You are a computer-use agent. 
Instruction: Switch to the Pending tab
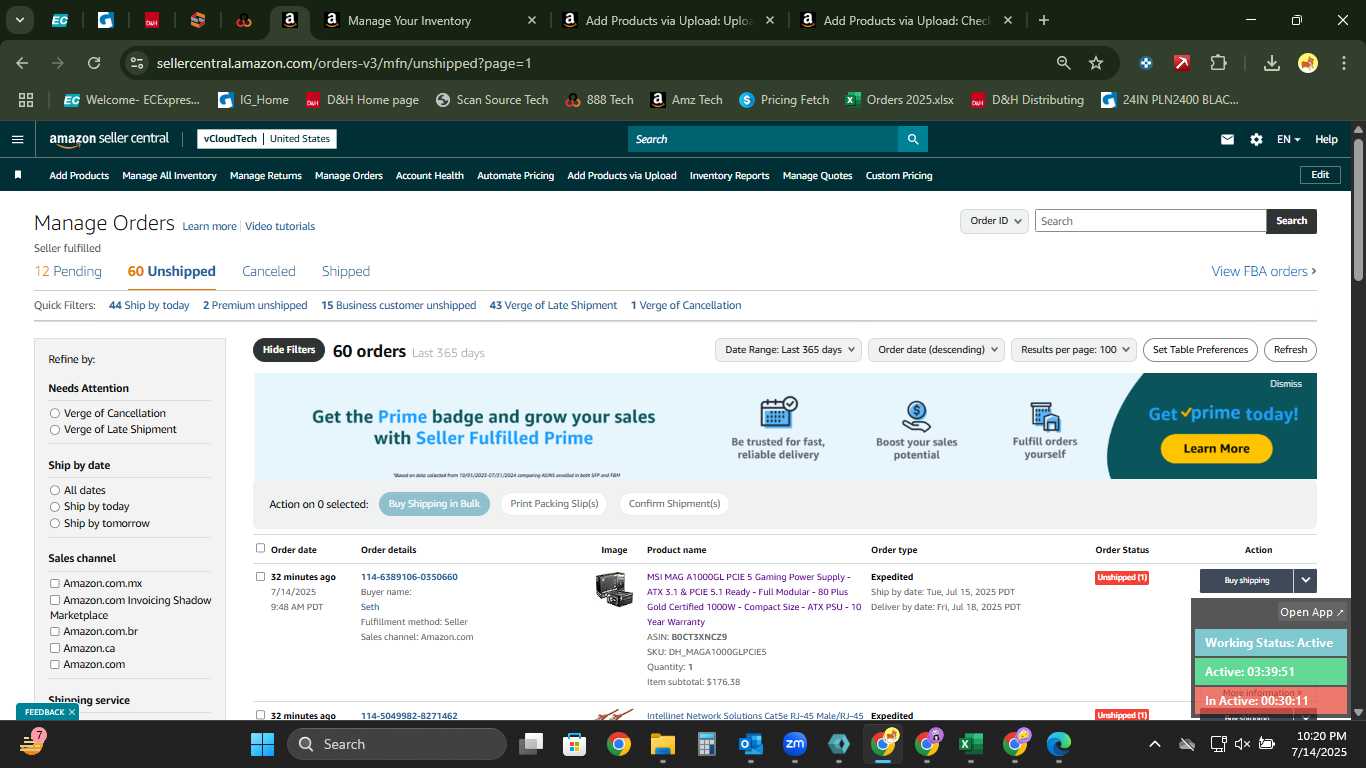tap(68, 271)
